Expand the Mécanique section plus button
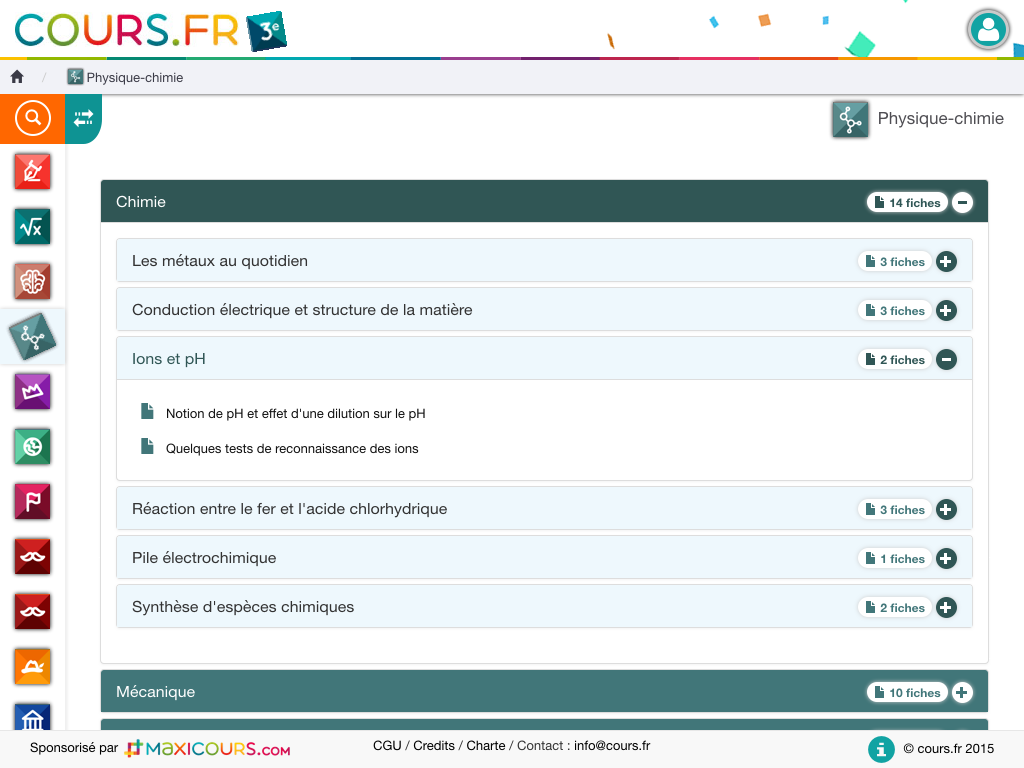 pyautogui.click(x=962, y=692)
